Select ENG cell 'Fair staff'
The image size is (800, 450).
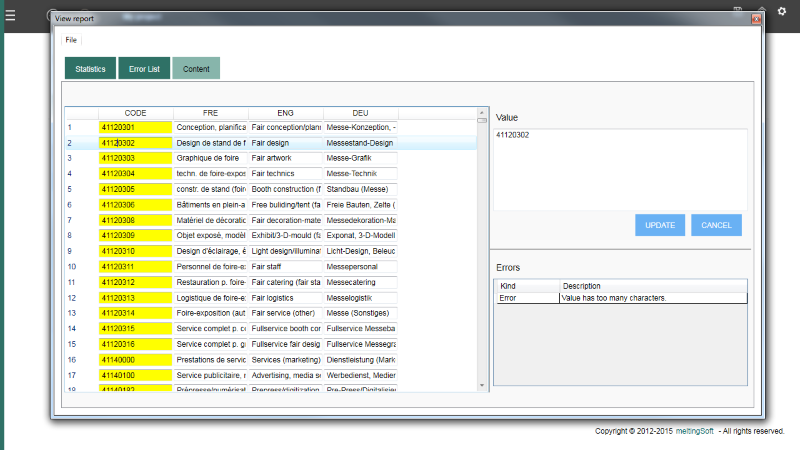(285, 267)
